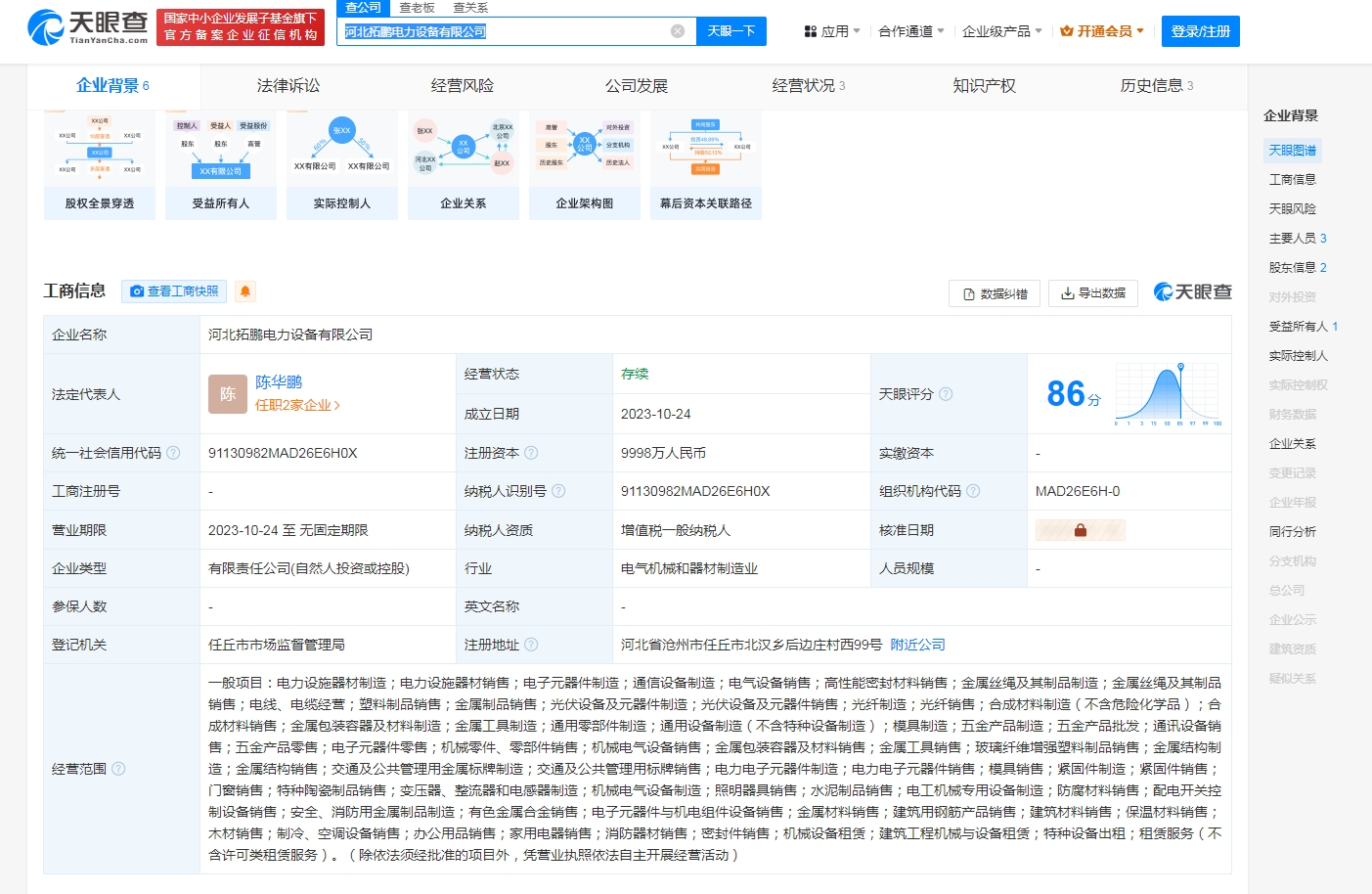Click help icon next to 统一社会信用代码
This screenshot has height=894, width=1372.
coord(173,453)
